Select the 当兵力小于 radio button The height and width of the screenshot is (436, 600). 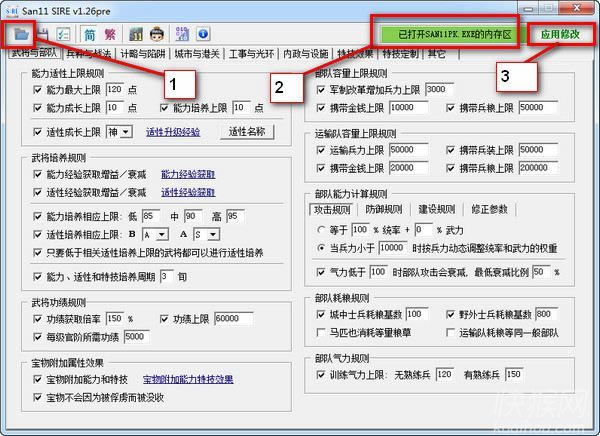click(x=321, y=247)
